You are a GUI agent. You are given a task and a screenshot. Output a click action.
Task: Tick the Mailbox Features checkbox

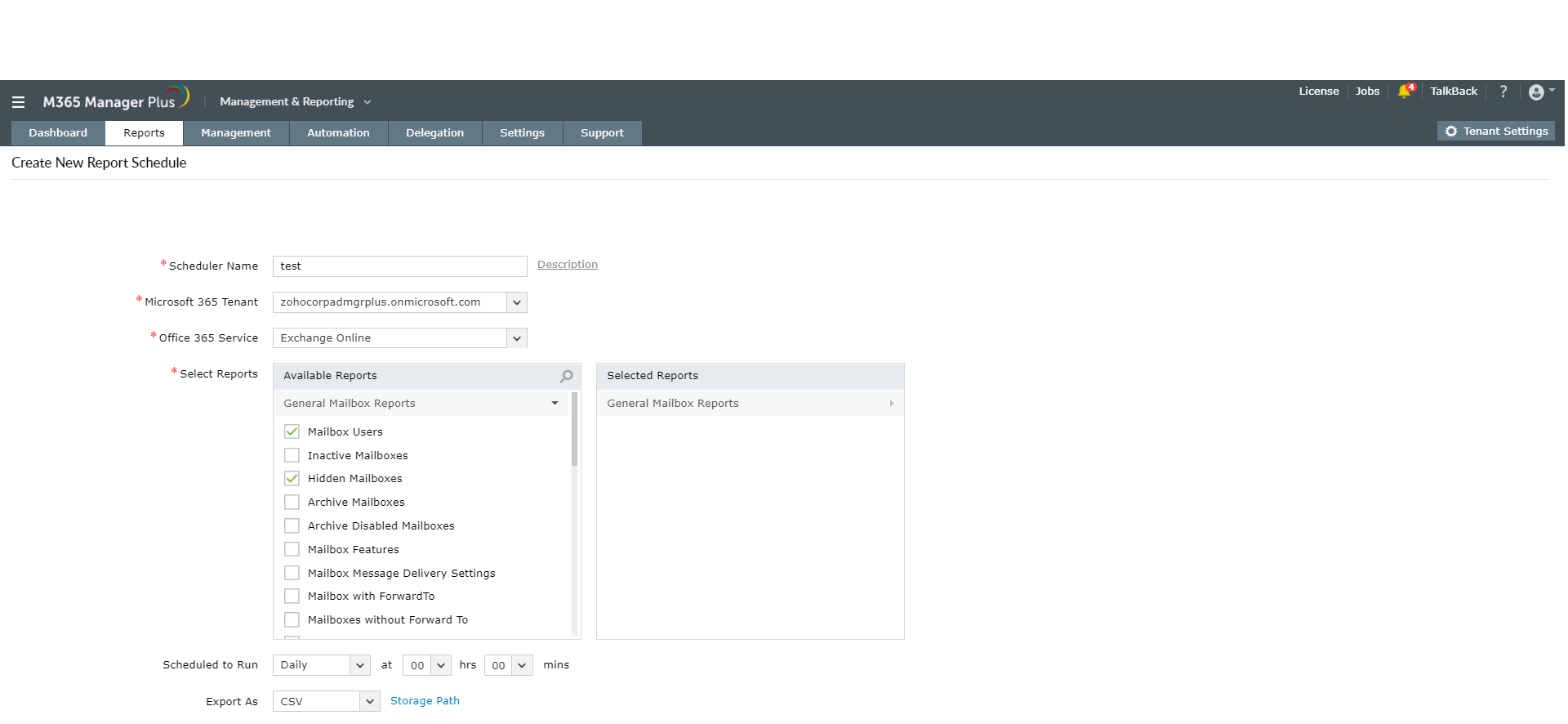(292, 549)
